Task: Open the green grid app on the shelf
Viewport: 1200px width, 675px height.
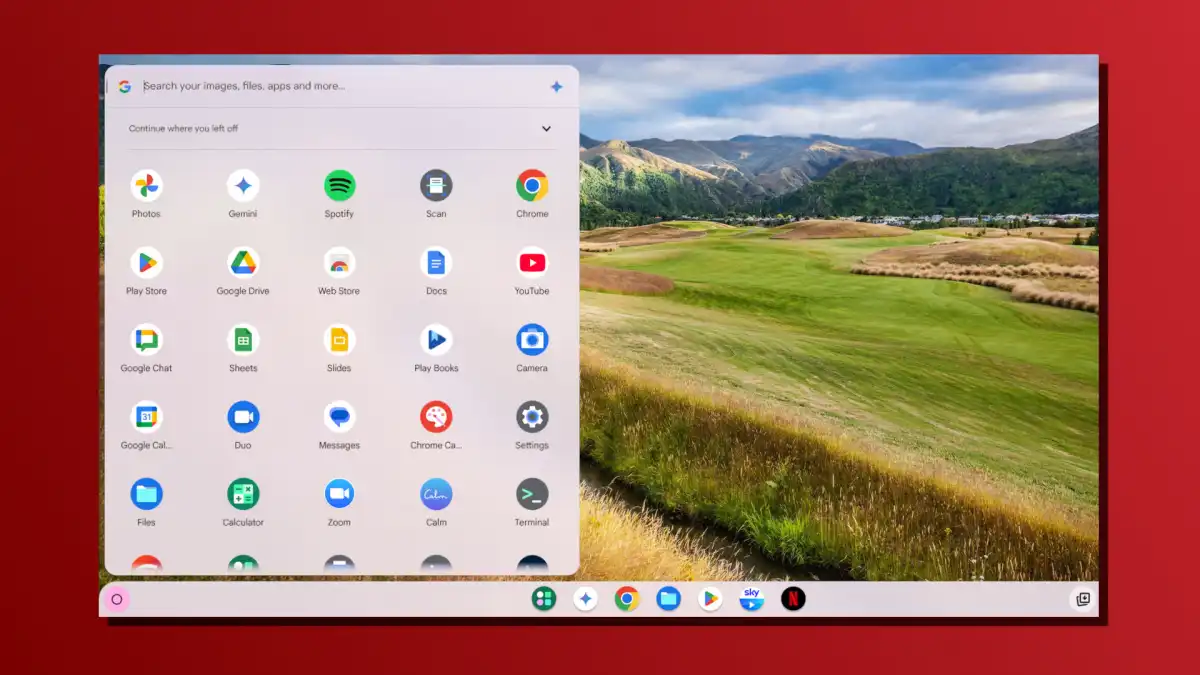Action: (544, 599)
